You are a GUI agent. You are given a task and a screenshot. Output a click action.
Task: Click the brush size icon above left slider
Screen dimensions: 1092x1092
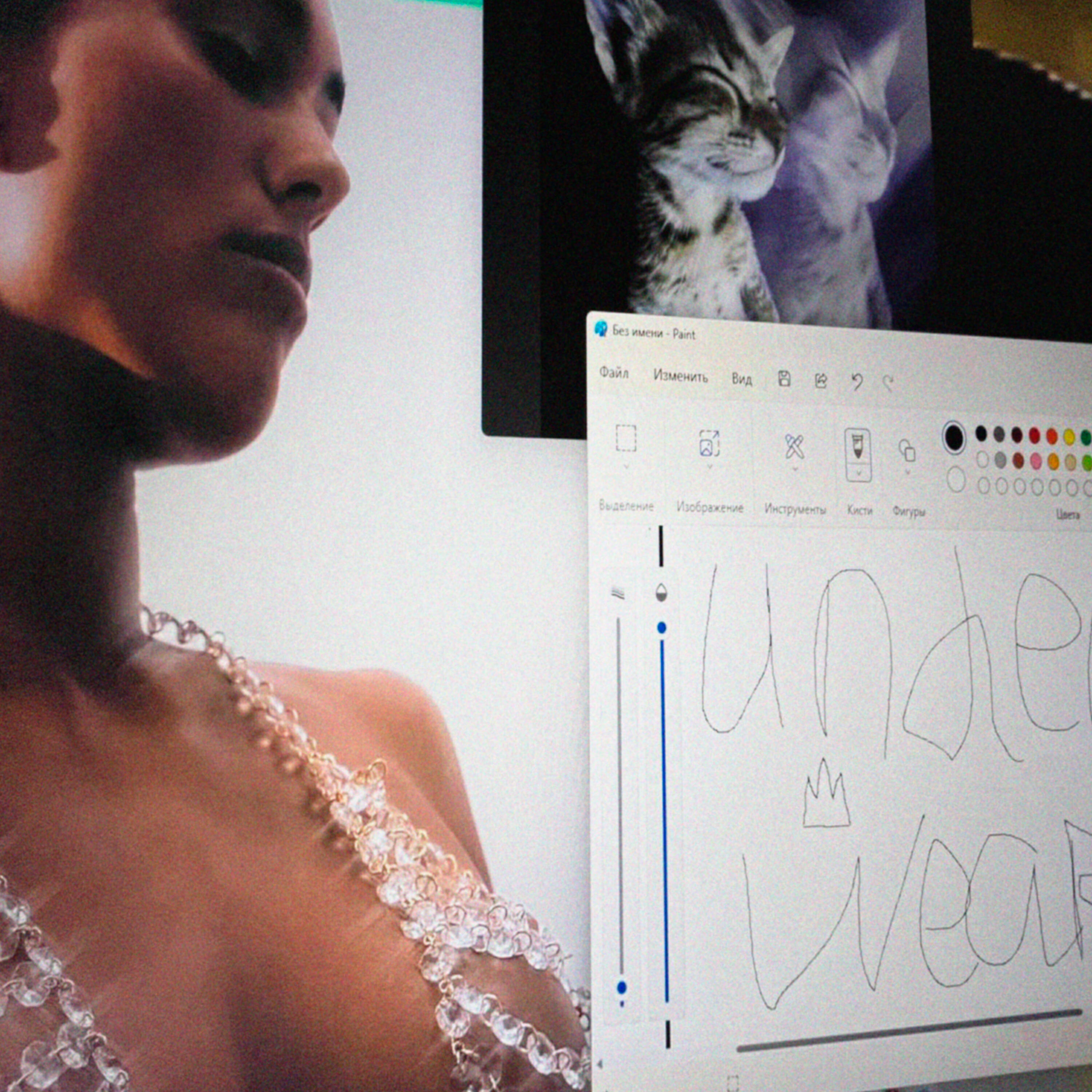618,592
